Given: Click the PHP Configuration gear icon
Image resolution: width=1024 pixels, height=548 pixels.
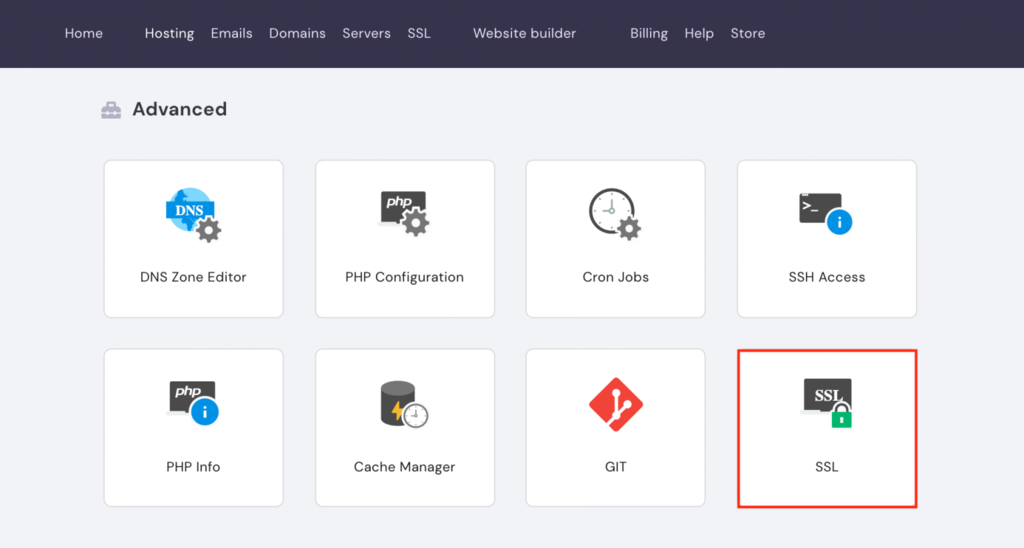Looking at the screenshot, I should [404, 213].
